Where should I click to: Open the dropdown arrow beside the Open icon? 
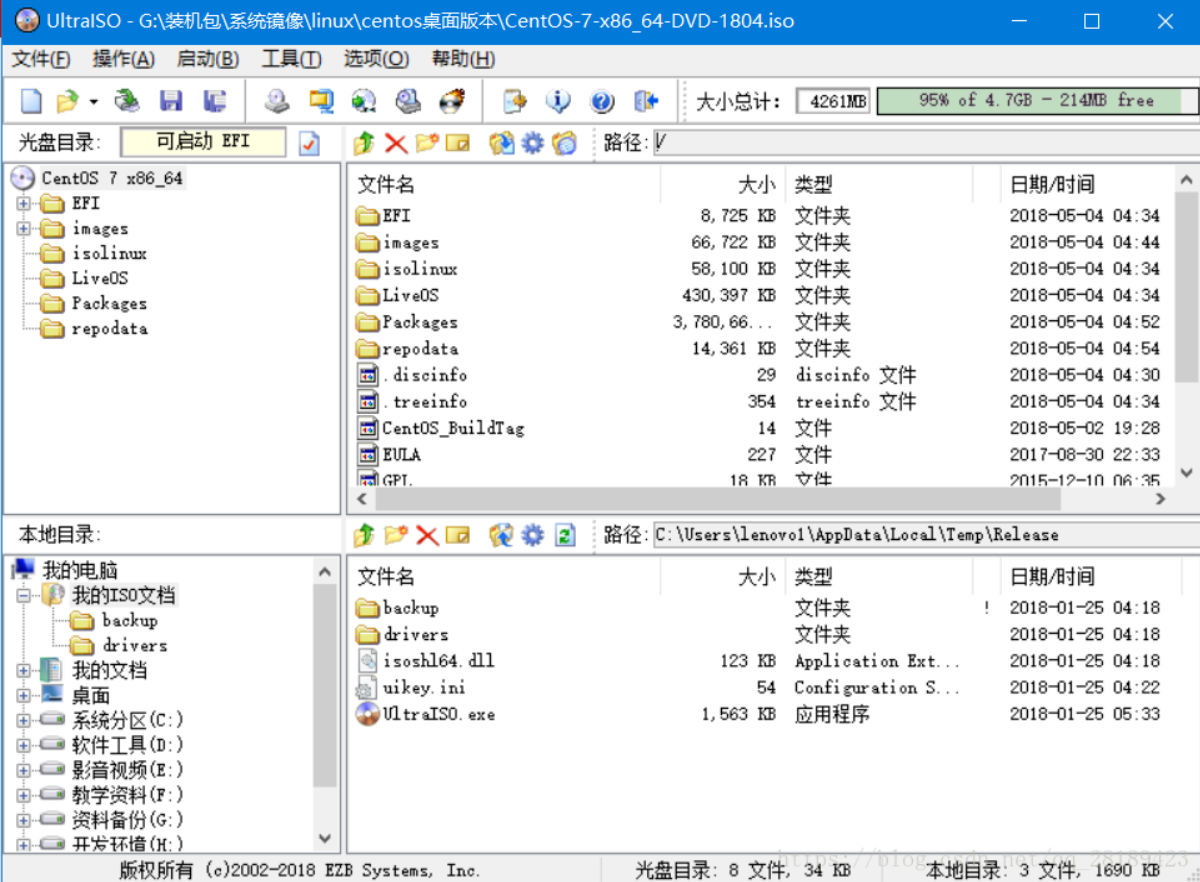point(93,102)
